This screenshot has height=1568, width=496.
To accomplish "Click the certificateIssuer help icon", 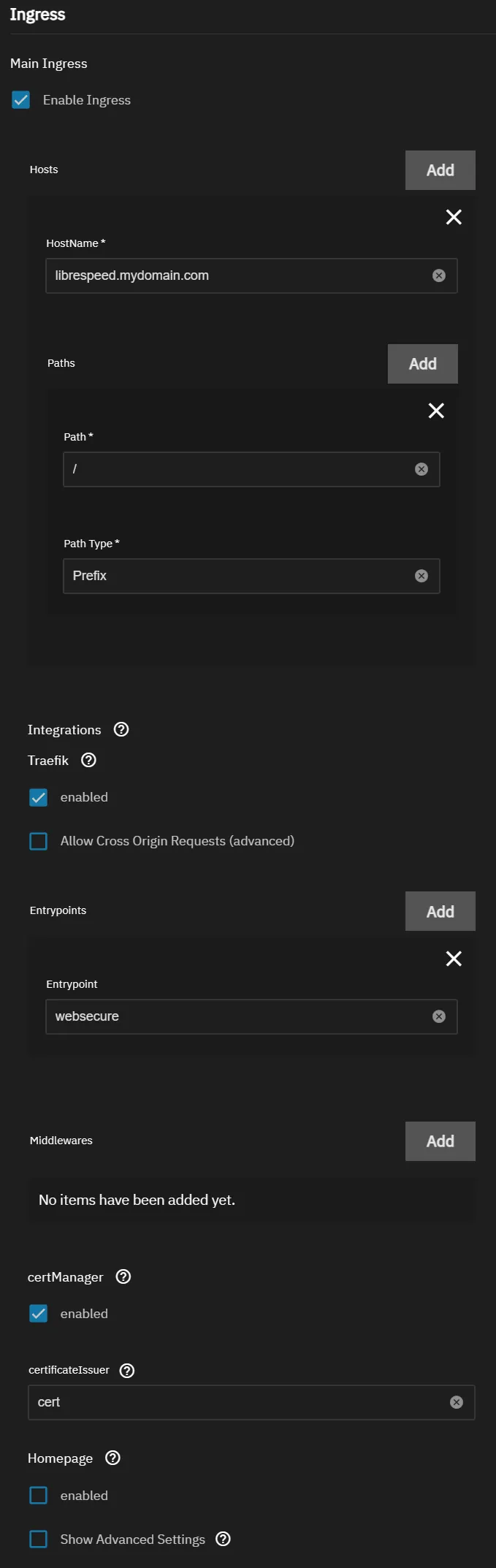I will (126, 1371).
